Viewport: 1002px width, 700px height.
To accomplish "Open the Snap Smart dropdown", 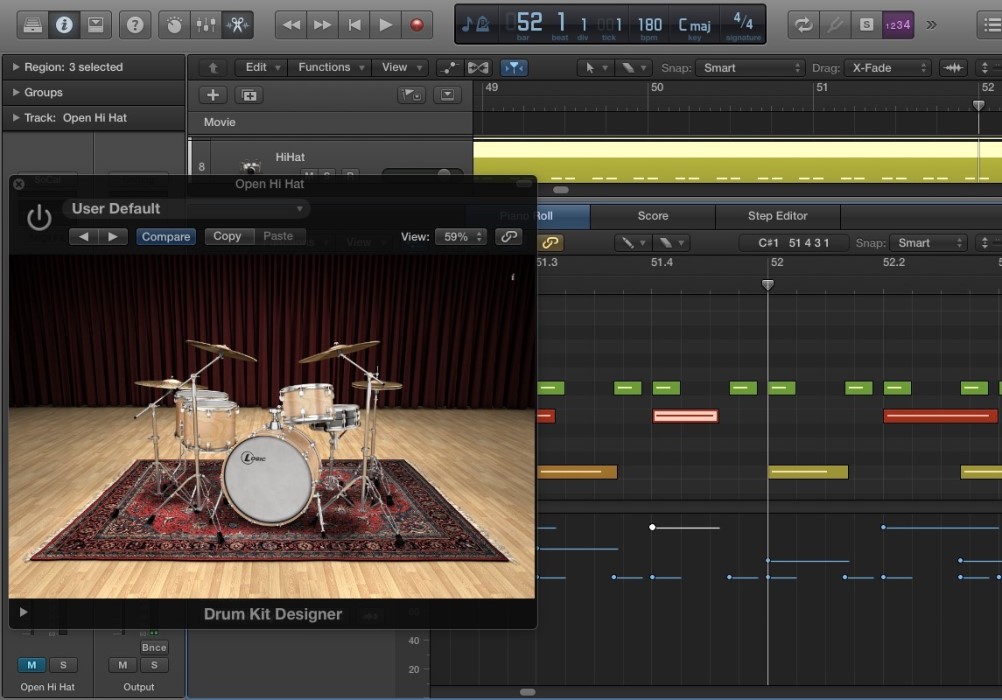I will [x=749, y=67].
